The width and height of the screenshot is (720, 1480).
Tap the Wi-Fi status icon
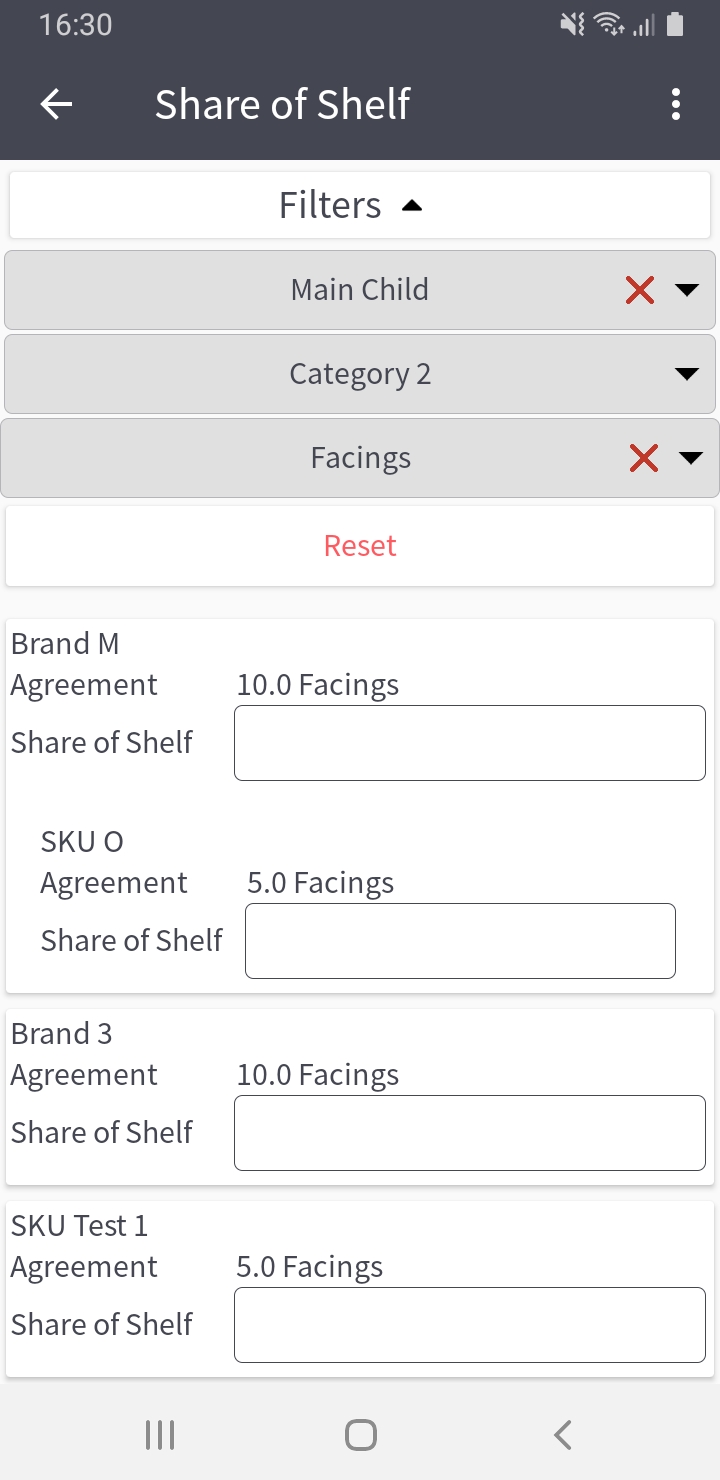pos(608,25)
